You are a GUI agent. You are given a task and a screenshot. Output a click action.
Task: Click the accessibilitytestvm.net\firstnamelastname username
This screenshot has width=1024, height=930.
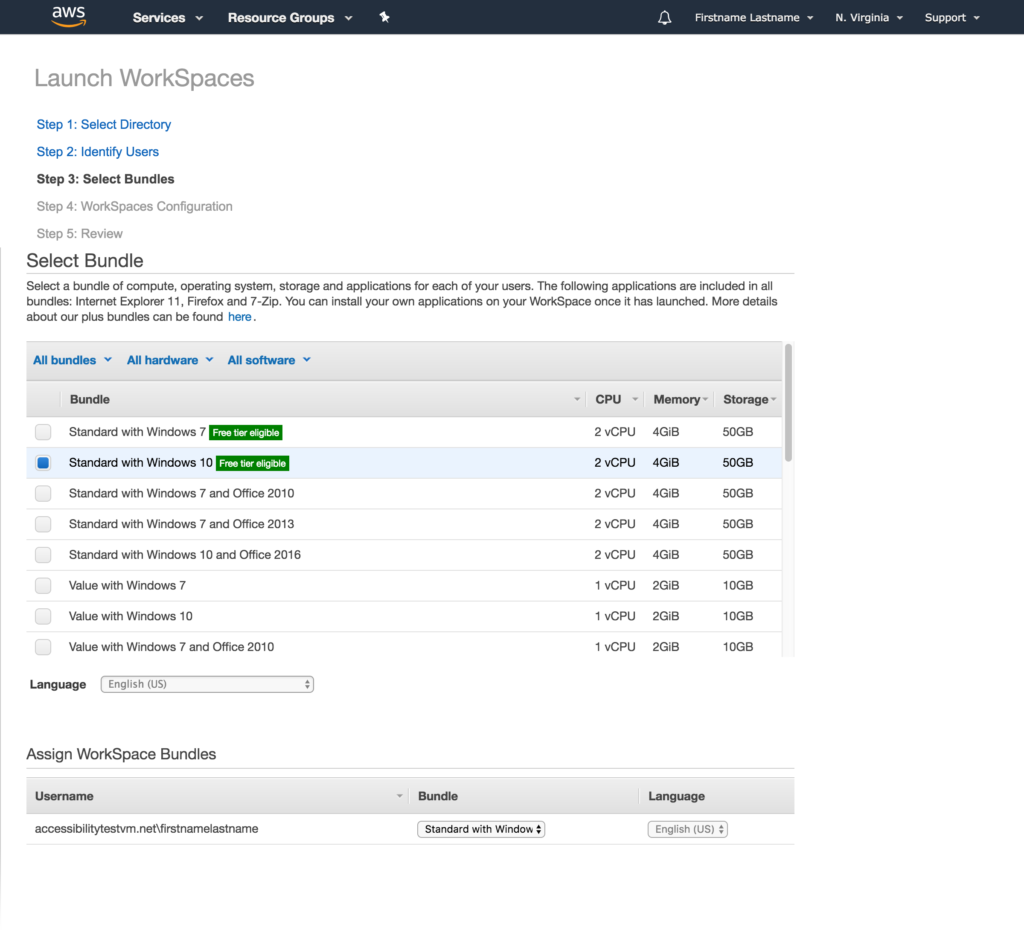(146, 829)
